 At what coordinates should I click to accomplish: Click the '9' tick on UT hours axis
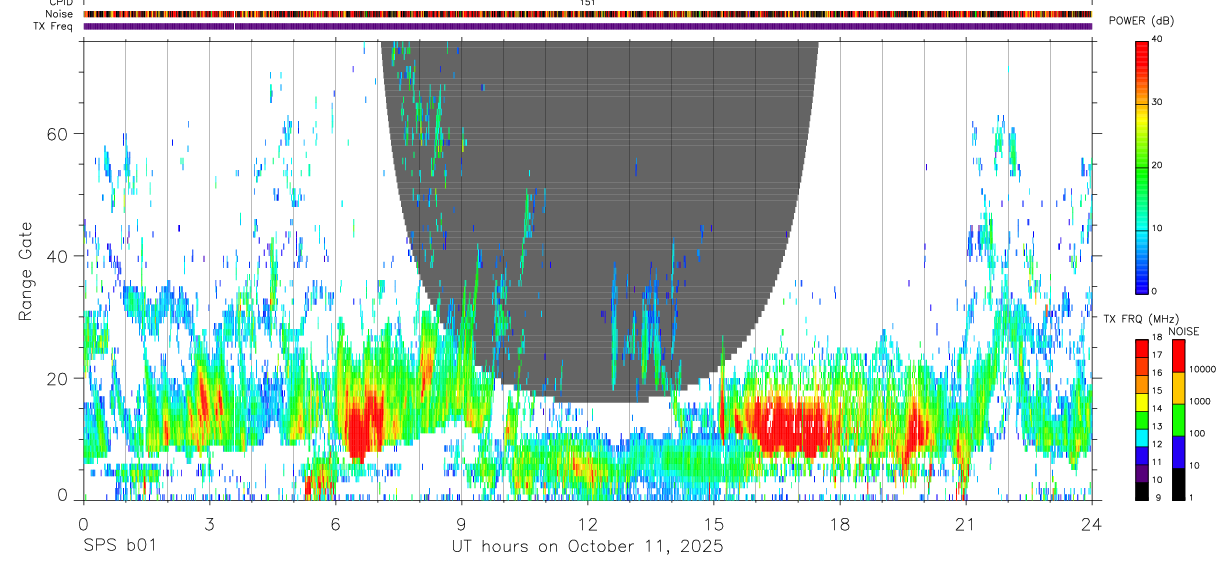coord(462,522)
